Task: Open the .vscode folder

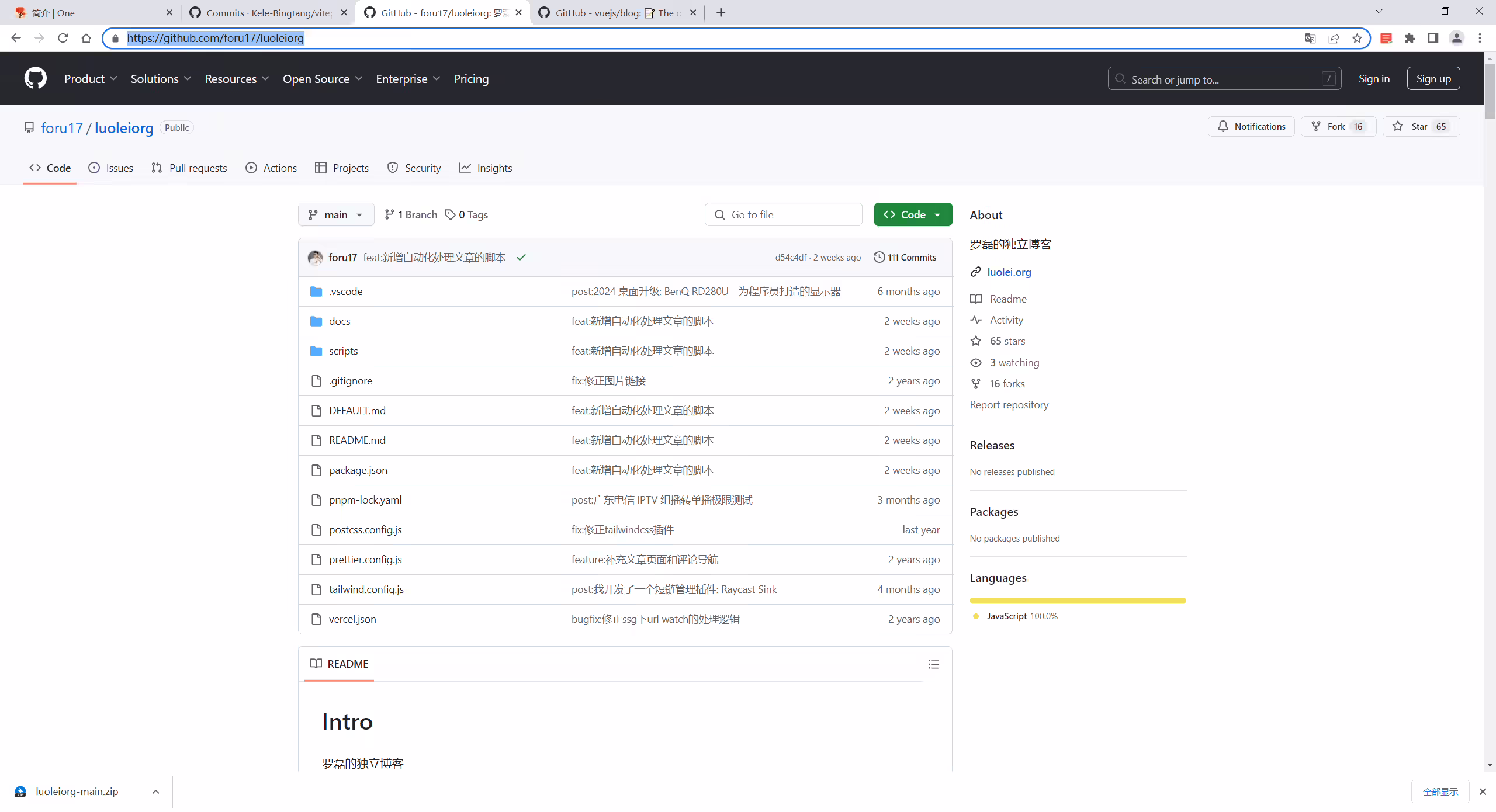Action: tap(345, 291)
